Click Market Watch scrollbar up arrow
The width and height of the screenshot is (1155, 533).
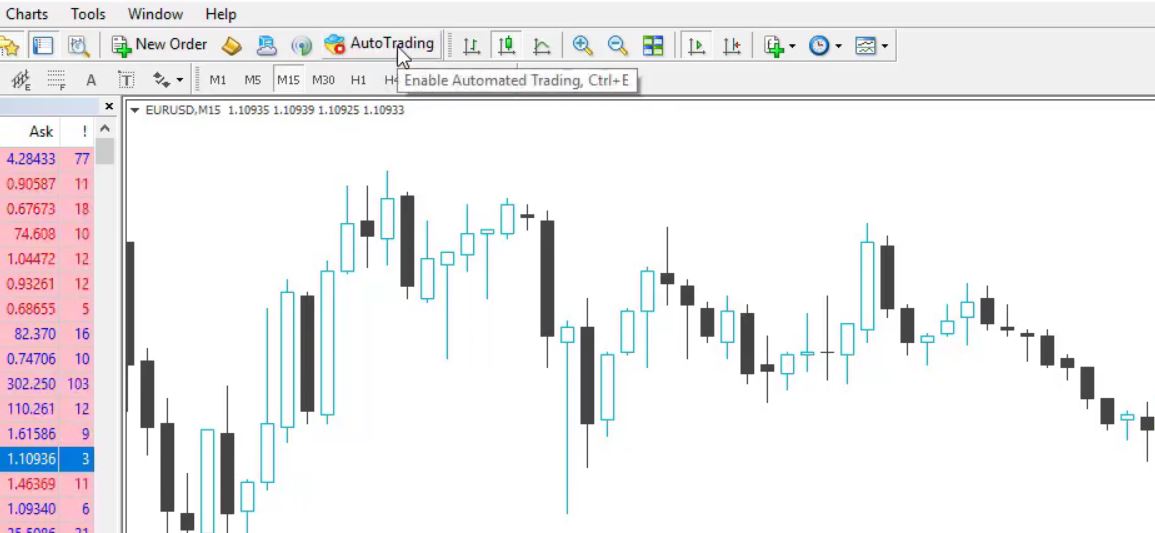[x=105, y=129]
